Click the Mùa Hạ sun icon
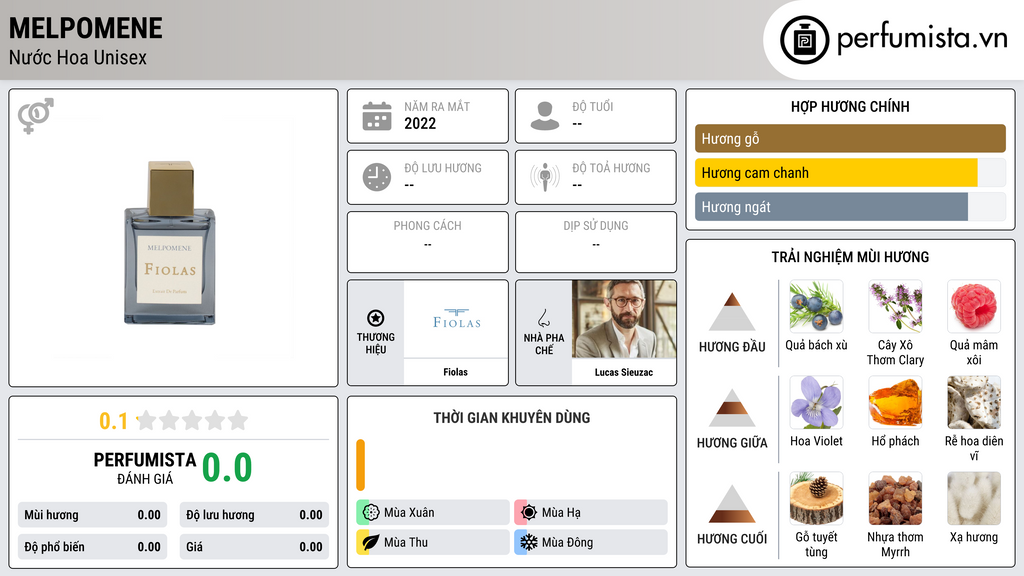 click(x=529, y=512)
